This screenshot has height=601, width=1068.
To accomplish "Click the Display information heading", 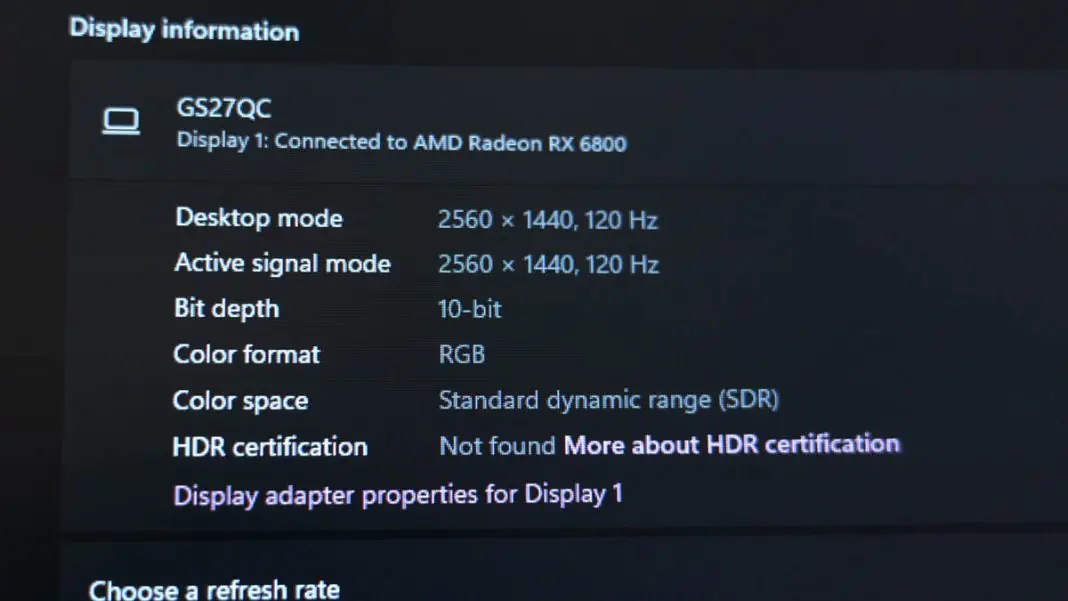I will tap(183, 29).
